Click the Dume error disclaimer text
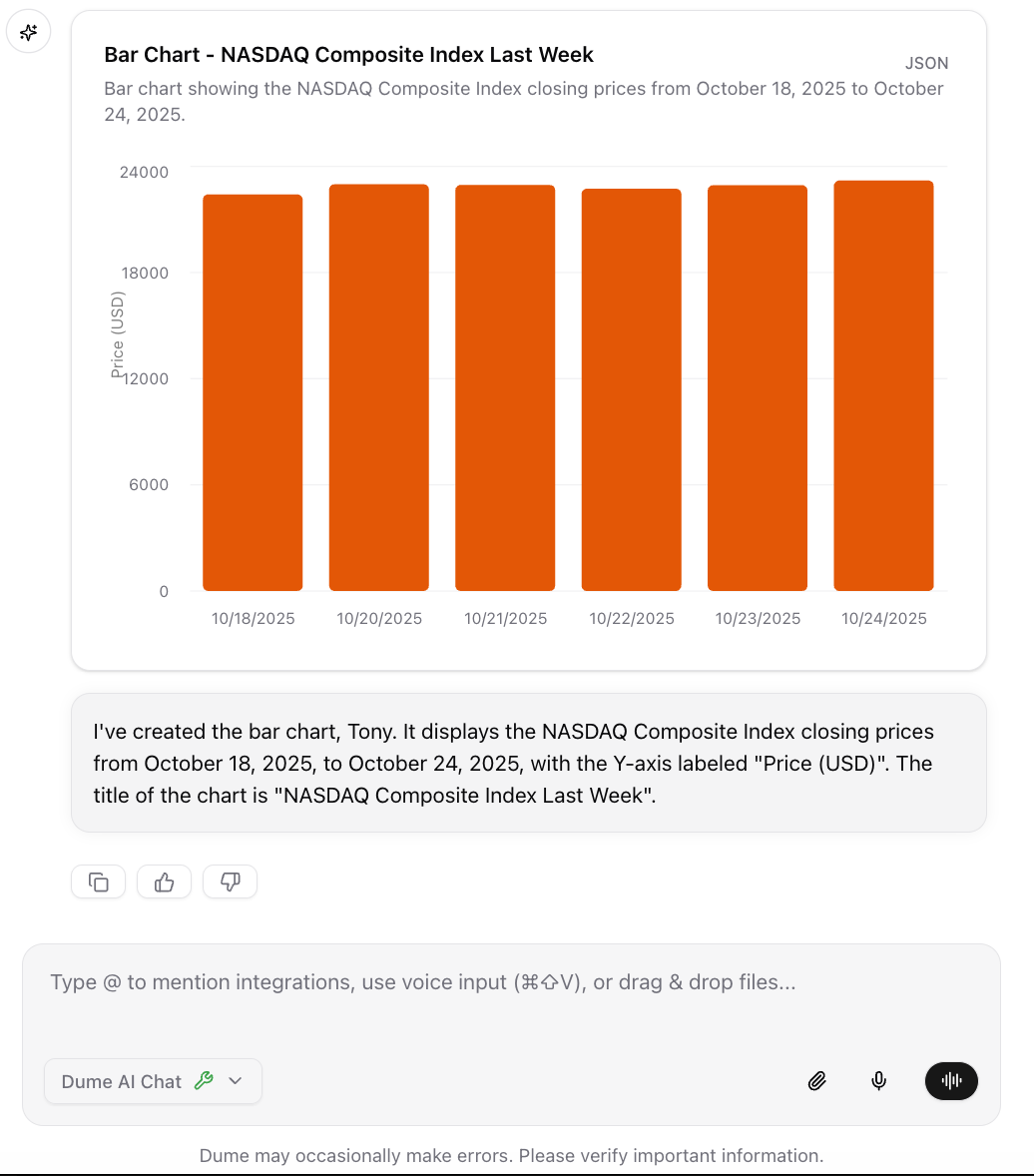 click(x=513, y=1155)
